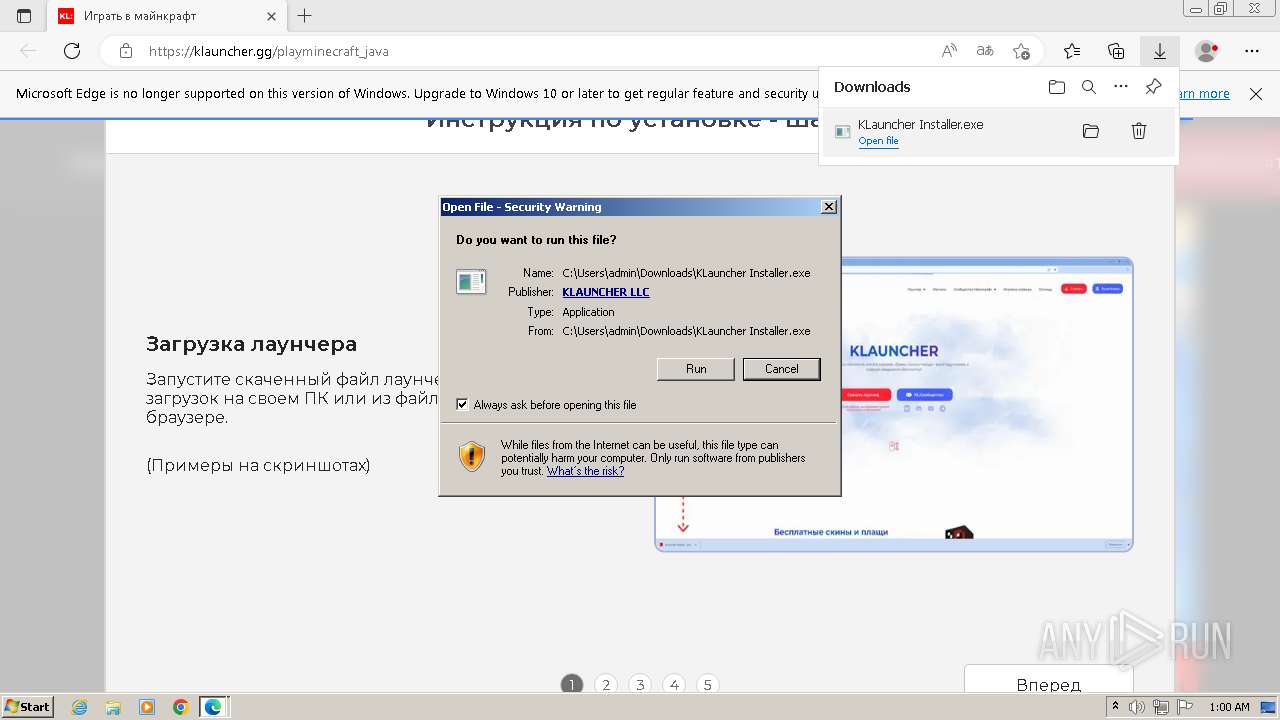Add this page to favorites

coord(1021,51)
